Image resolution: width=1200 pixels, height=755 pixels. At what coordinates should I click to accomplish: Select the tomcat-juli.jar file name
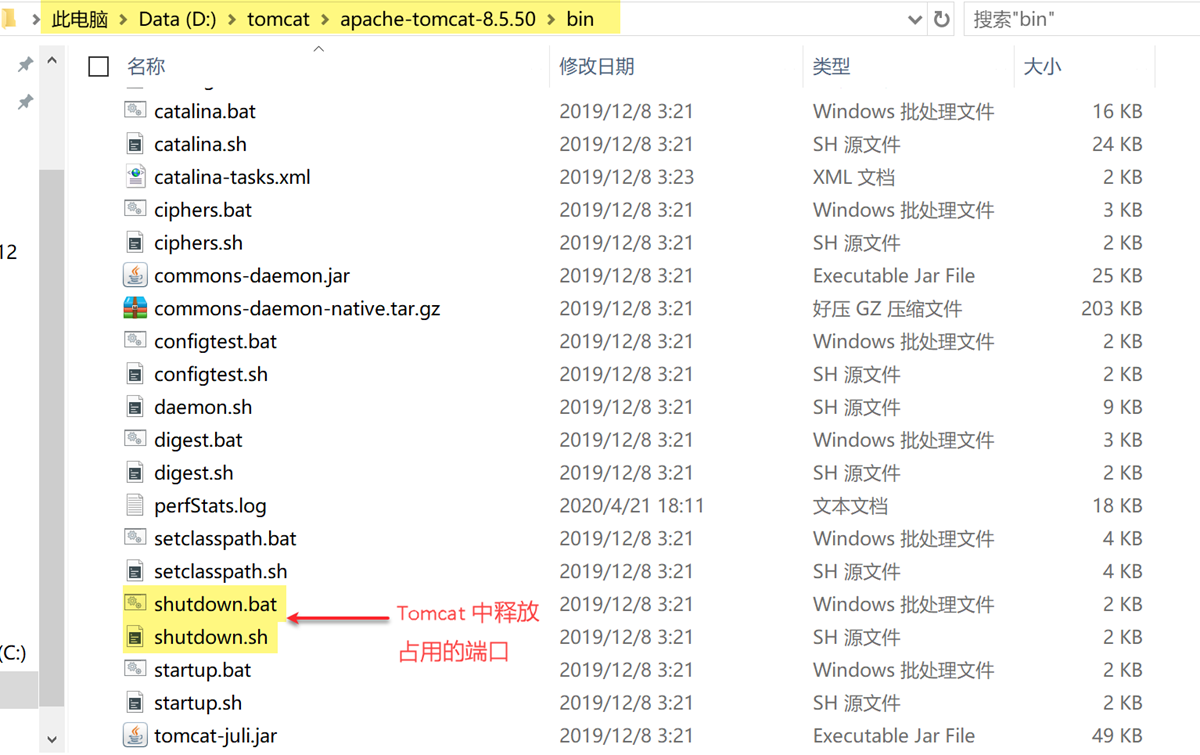(216, 736)
